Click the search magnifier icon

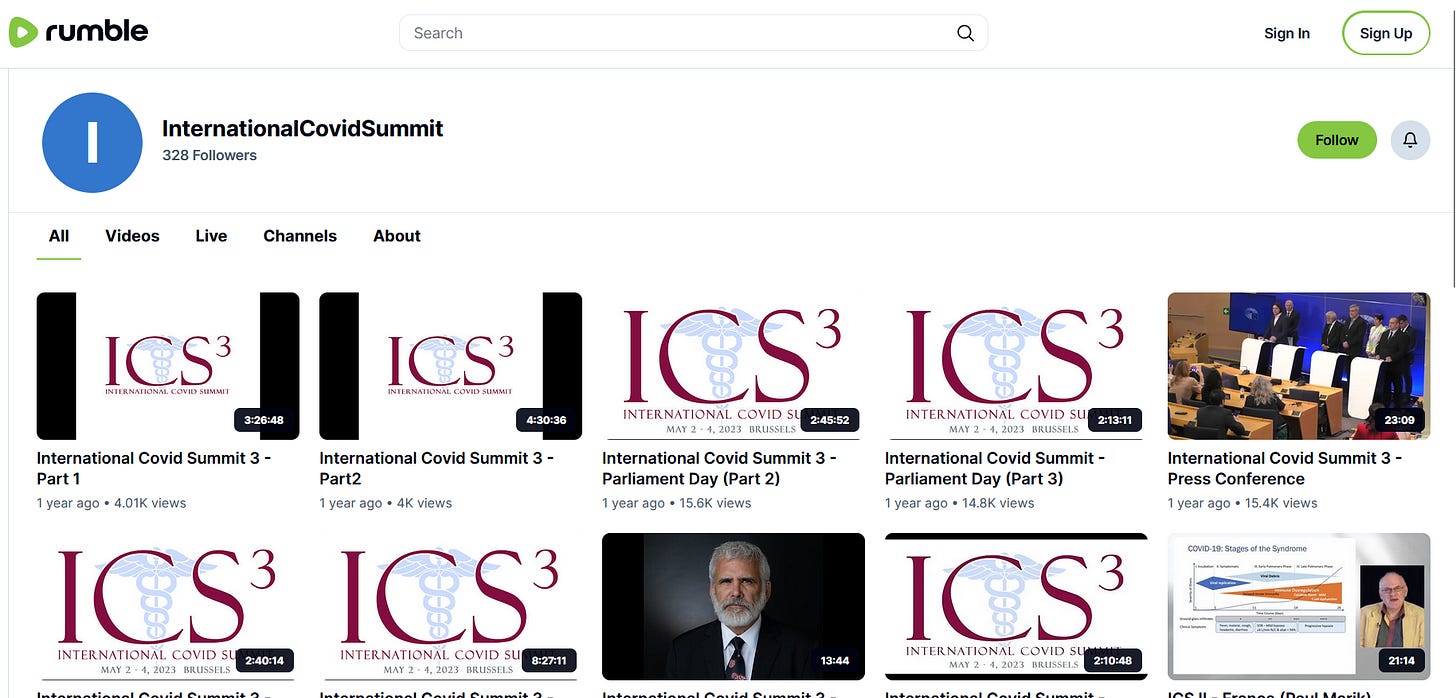[965, 33]
